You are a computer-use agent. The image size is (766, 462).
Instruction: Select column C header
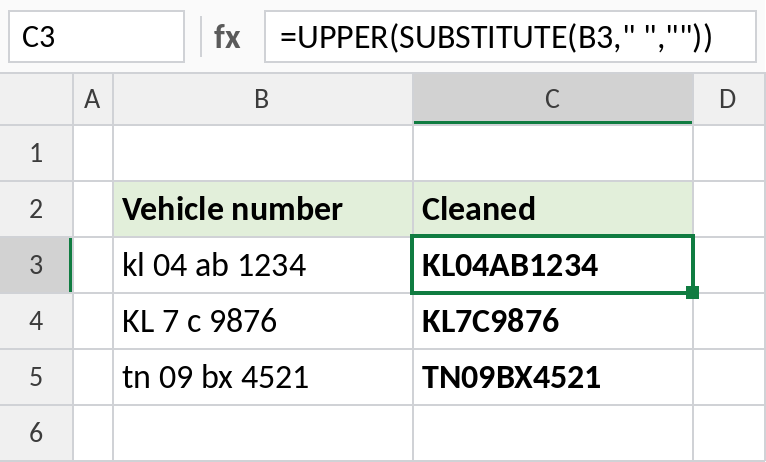553,99
